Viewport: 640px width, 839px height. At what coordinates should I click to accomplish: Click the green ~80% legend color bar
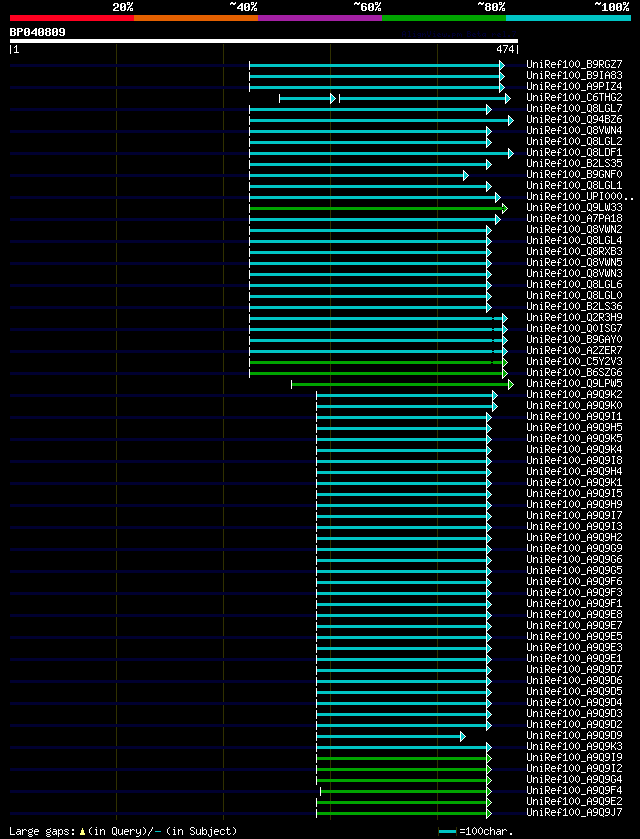point(444,18)
